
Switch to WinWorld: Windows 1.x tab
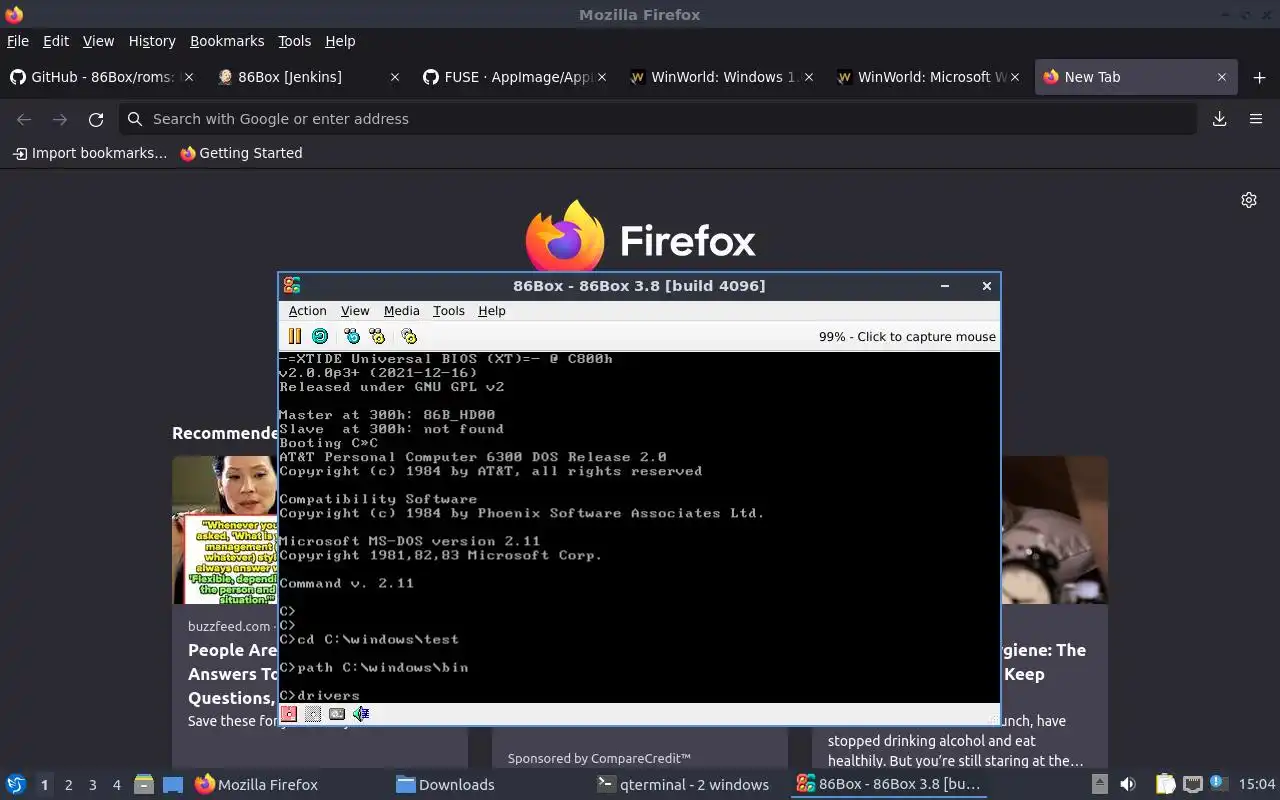tap(720, 77)
